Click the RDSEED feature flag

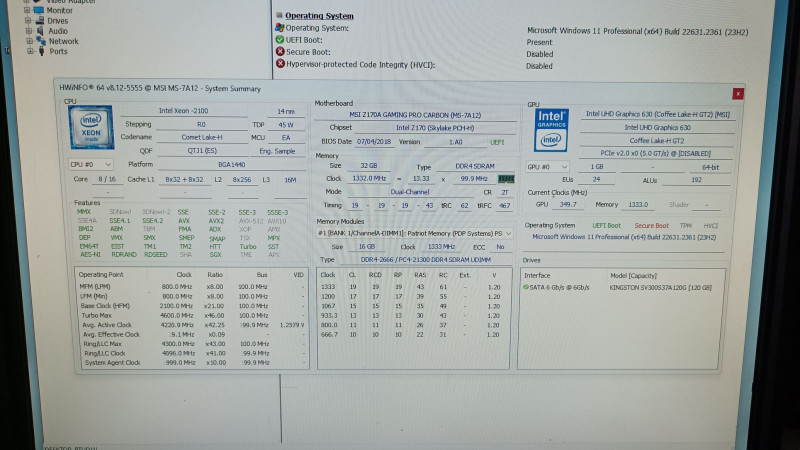tap(156, 255)
